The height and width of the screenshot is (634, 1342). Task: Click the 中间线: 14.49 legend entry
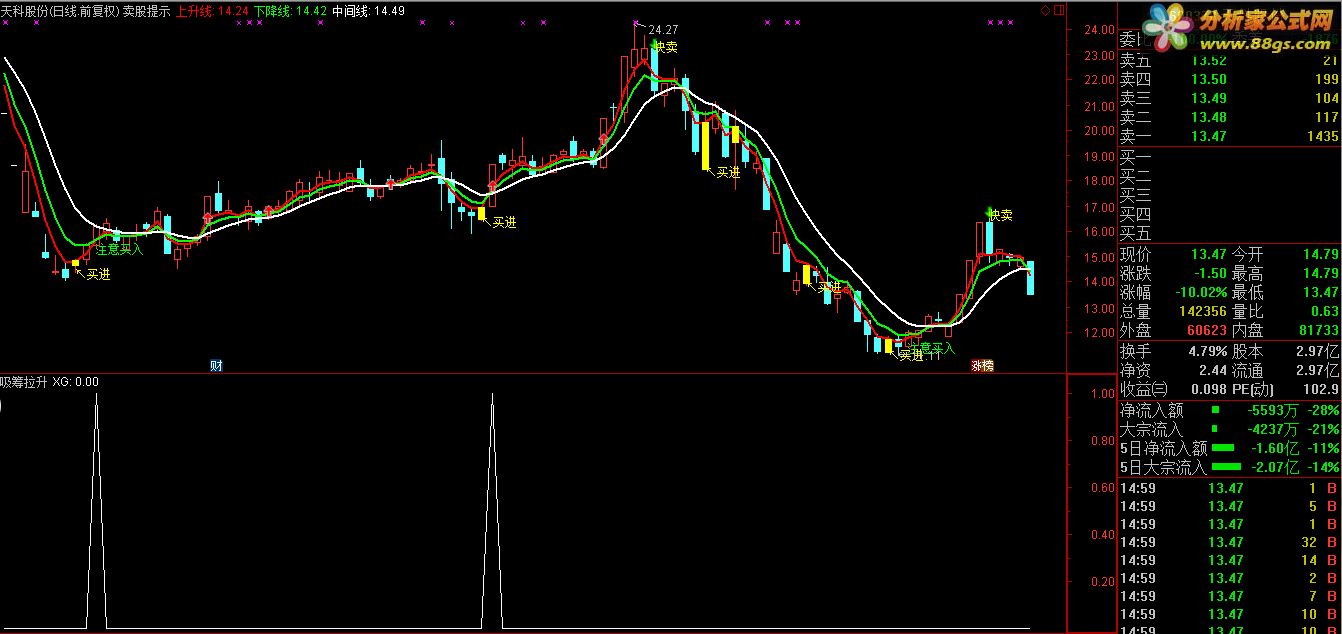click(x=368, y=11)
